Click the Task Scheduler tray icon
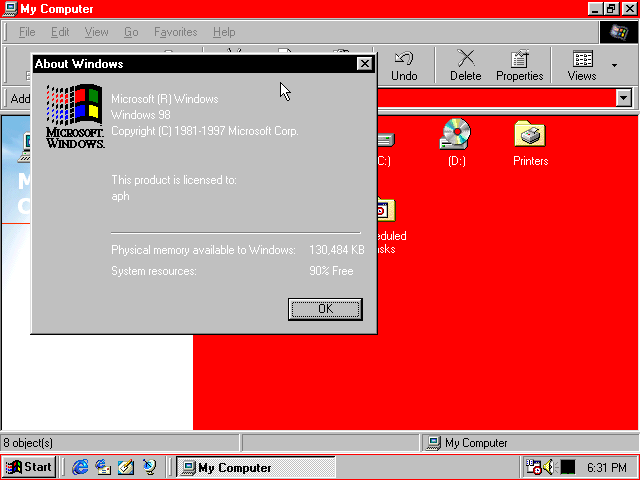The width and height of the screenshot is (640, 480). click(x=533, y=467)
